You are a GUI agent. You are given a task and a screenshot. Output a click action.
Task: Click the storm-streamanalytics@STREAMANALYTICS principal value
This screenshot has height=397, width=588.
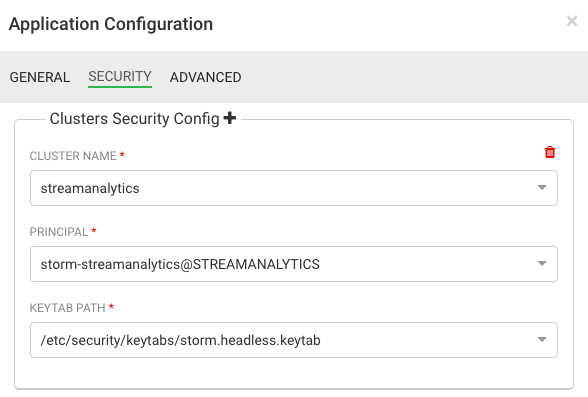[180, 264]
